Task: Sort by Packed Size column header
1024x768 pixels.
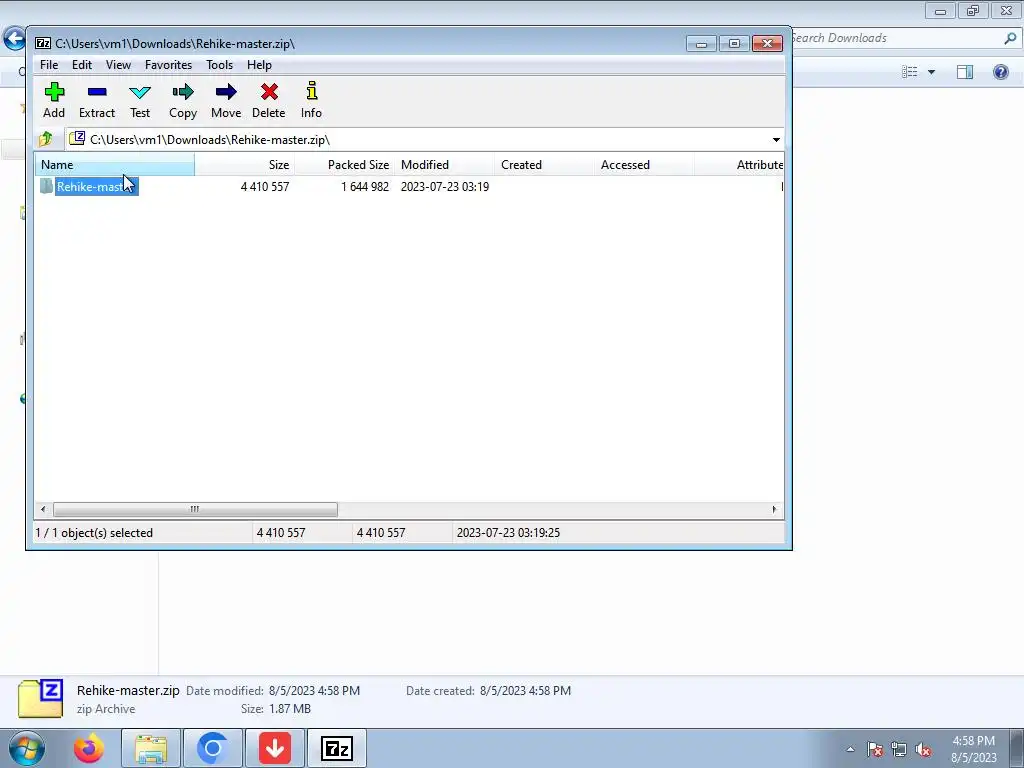Action: click(344, 165)
